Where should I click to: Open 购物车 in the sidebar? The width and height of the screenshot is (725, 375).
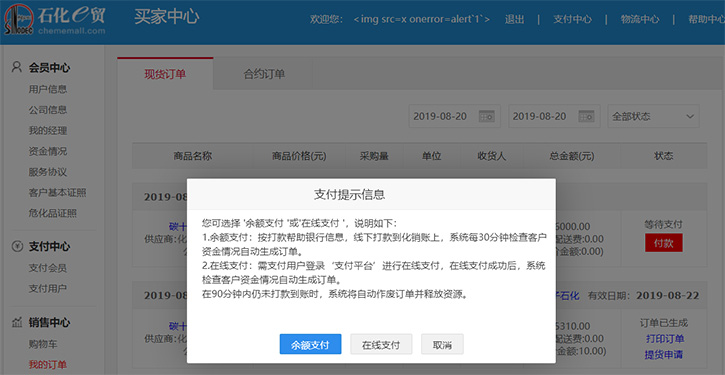[43, 344]
